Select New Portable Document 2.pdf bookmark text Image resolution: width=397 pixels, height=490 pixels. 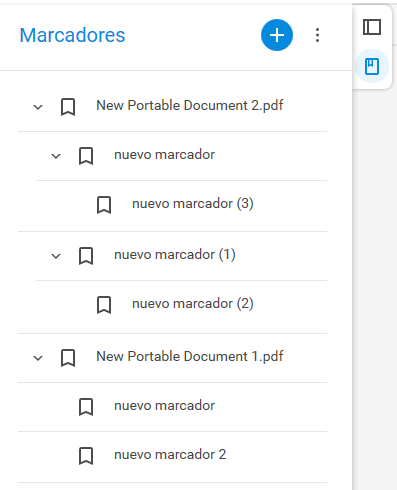click(190, 105)
